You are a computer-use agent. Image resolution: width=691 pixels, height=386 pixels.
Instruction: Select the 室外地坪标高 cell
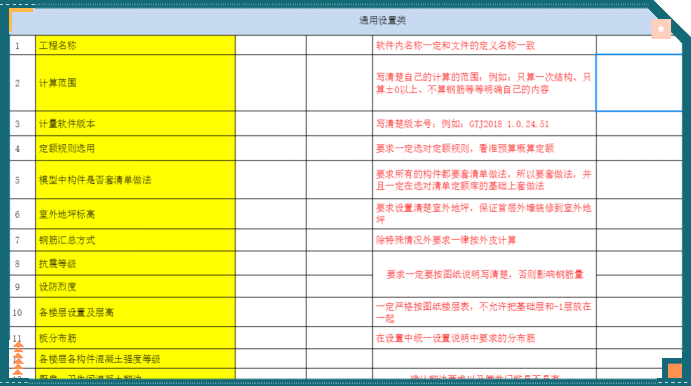coord(135,214)
